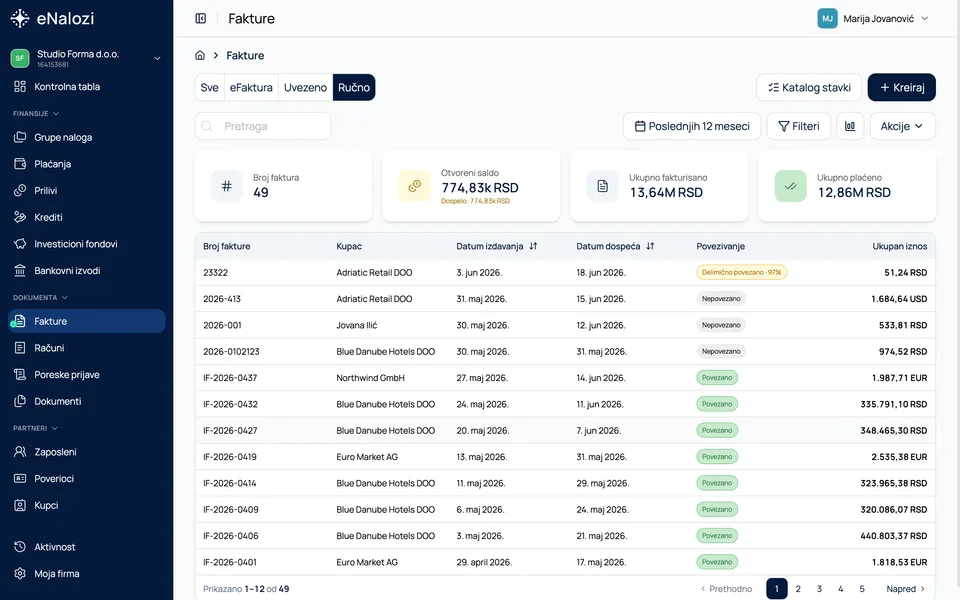Open Dokumenti in the sidebar

pyautogui.click(x=86, y=401)
